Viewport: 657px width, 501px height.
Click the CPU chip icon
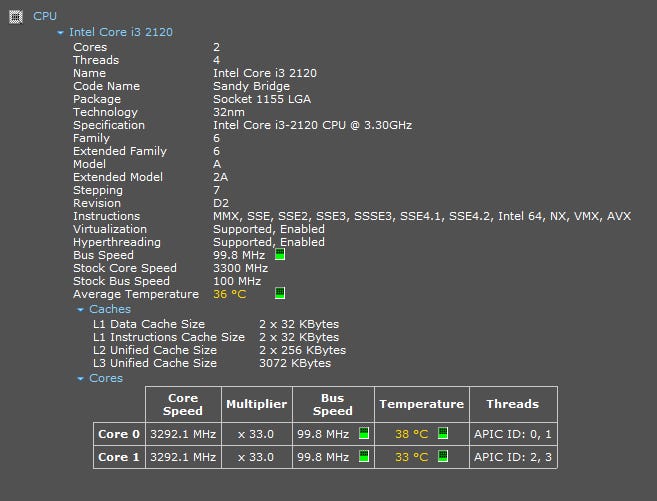pos(16,17)
